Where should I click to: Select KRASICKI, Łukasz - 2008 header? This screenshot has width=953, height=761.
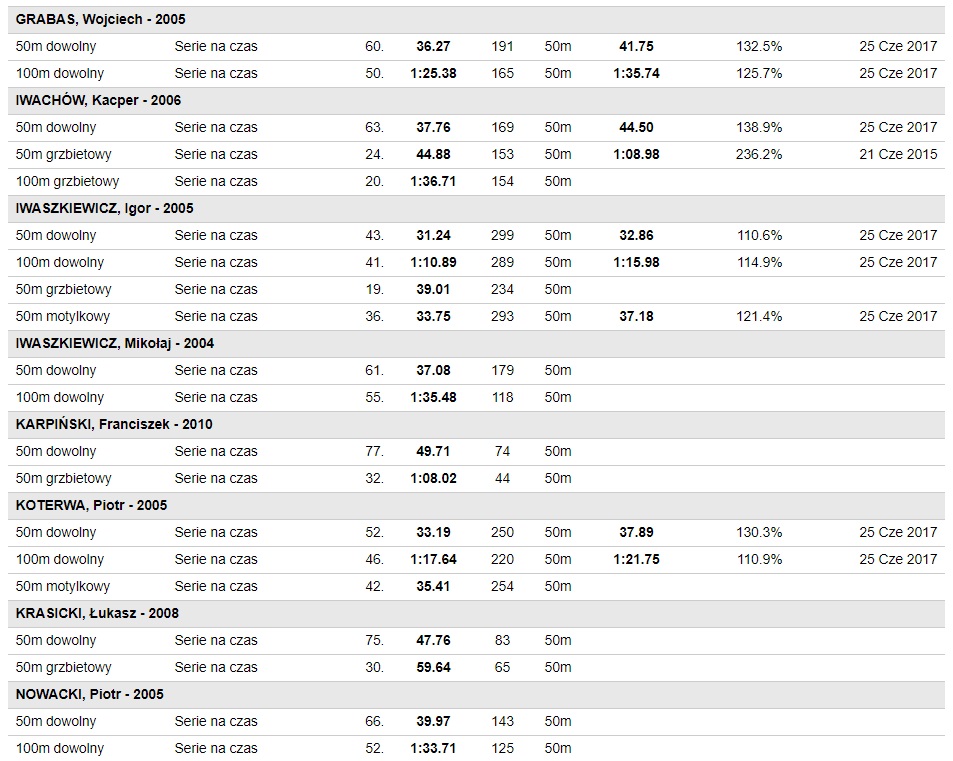point(97,613)
